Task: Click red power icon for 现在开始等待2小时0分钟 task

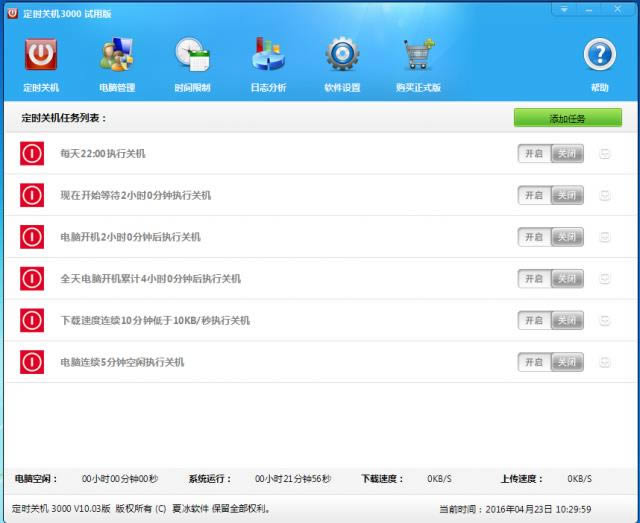Action: [x=32, y=195]
